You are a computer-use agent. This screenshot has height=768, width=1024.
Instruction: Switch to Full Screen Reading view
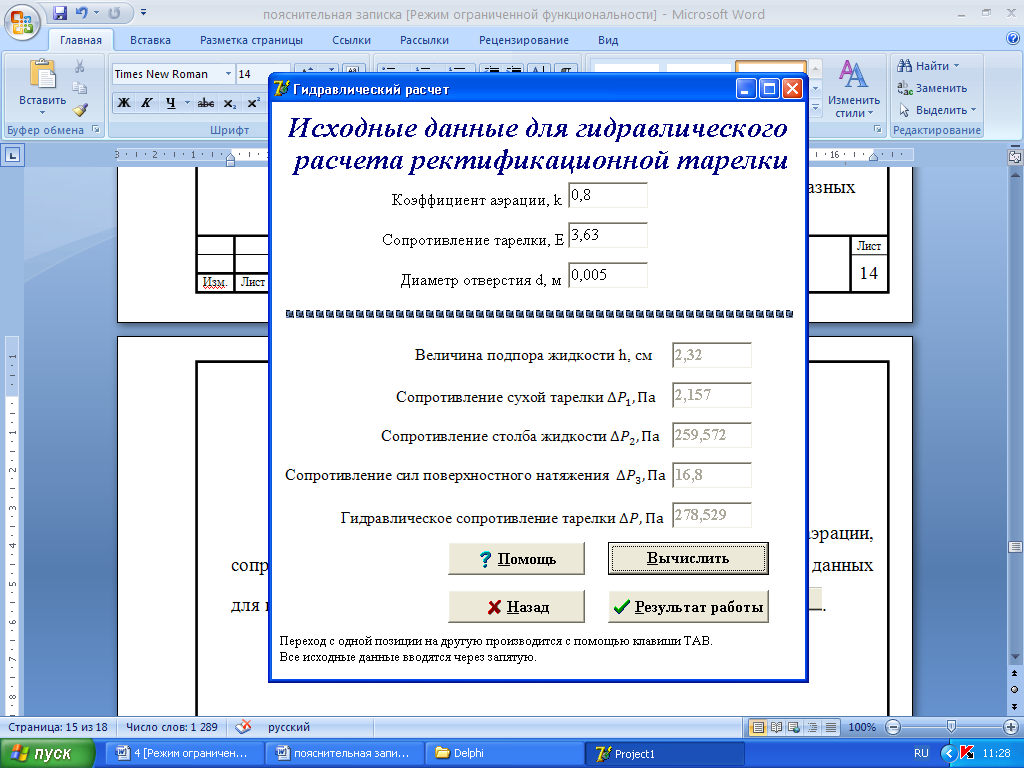776,727
